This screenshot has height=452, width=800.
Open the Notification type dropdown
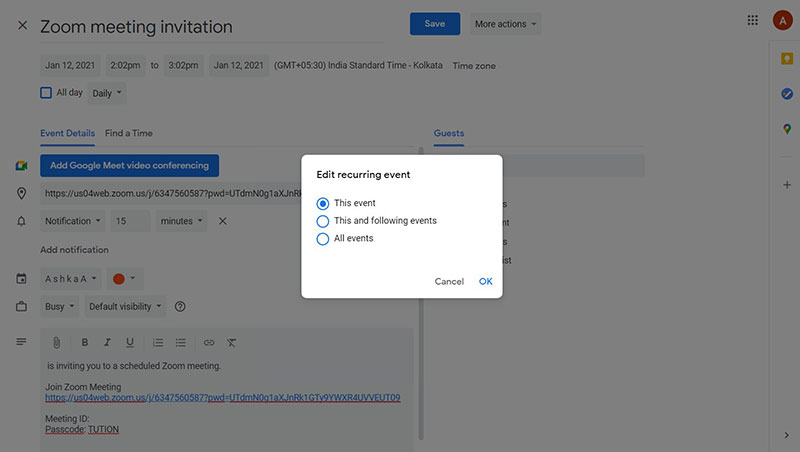72,221
